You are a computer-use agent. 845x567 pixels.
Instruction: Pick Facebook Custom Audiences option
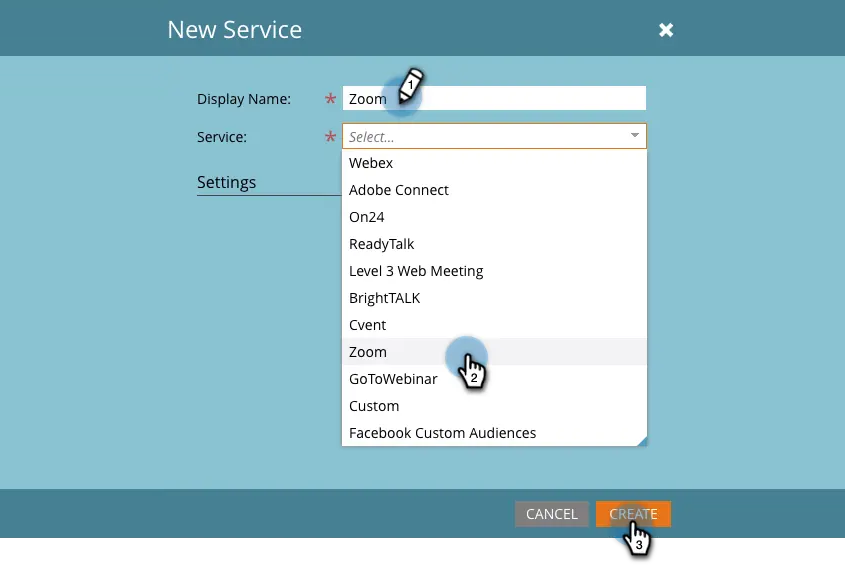(494, 432)
